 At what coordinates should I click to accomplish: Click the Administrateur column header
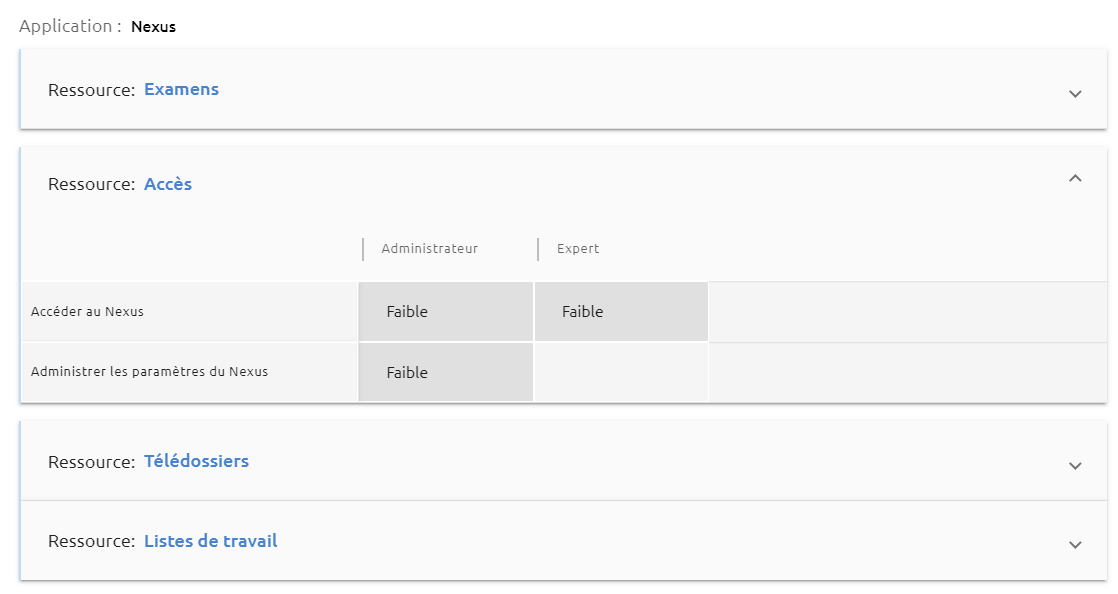(429, 249)
